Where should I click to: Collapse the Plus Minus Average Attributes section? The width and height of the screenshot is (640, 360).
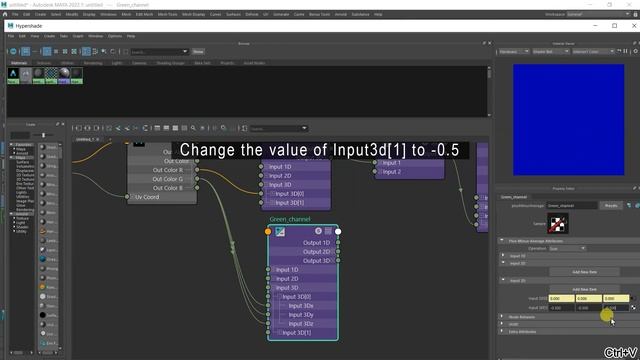pyautogui.click(x=502, y=241)
